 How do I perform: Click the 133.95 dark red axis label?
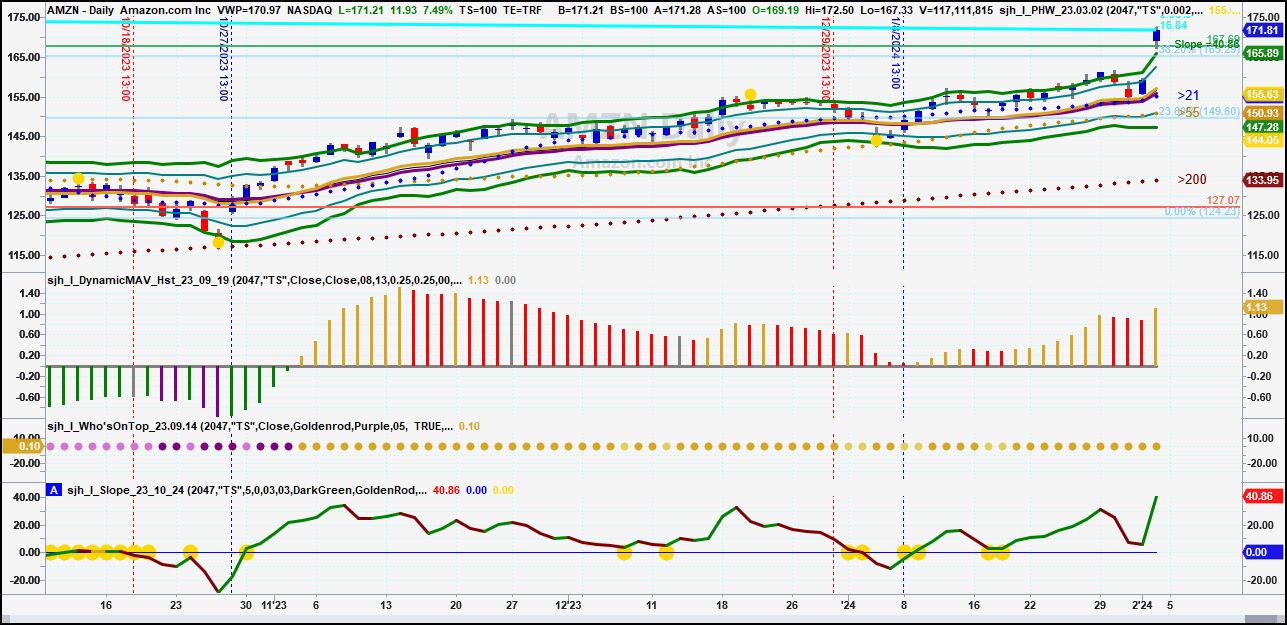point(1263,180)
